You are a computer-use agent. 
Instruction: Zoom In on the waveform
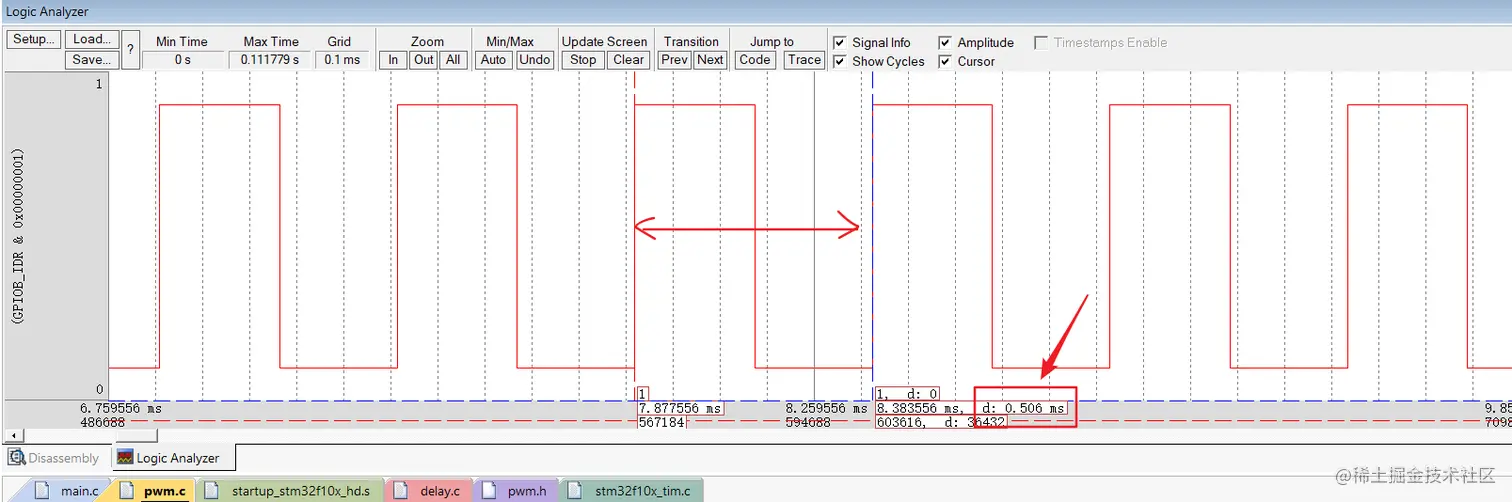(394, 60)
